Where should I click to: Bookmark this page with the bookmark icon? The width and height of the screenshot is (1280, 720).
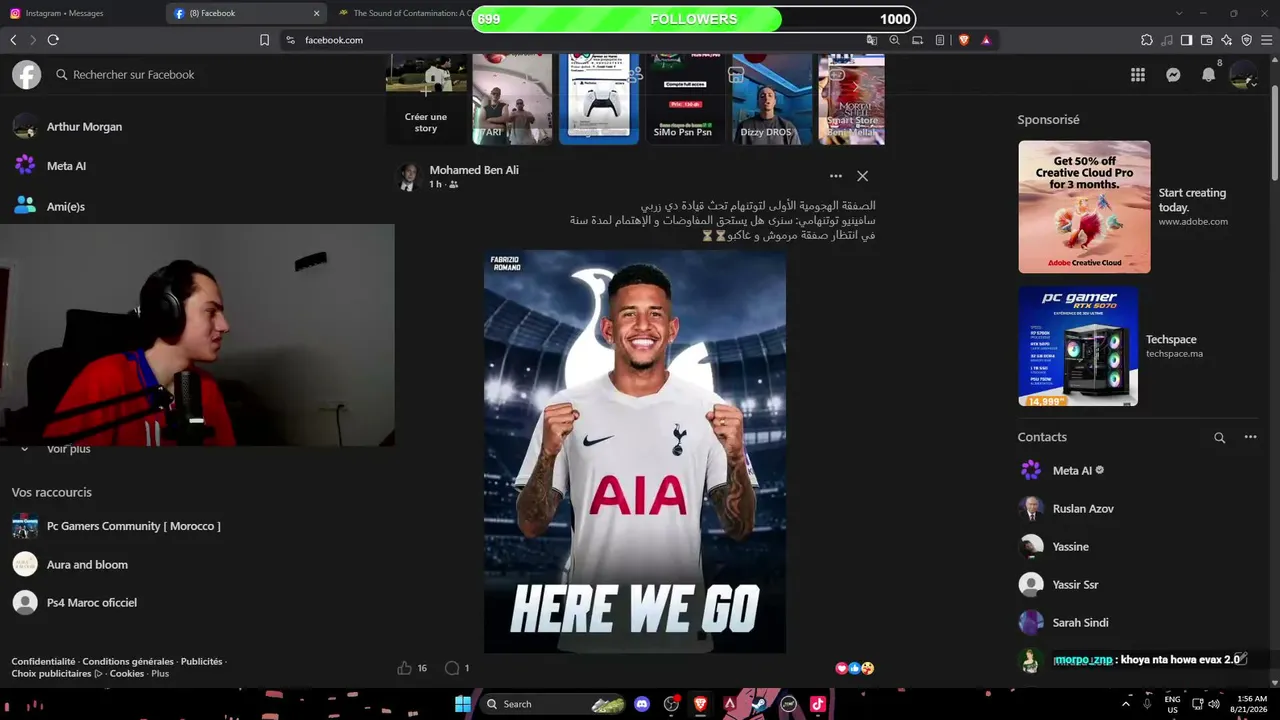[x=264, y=40]
